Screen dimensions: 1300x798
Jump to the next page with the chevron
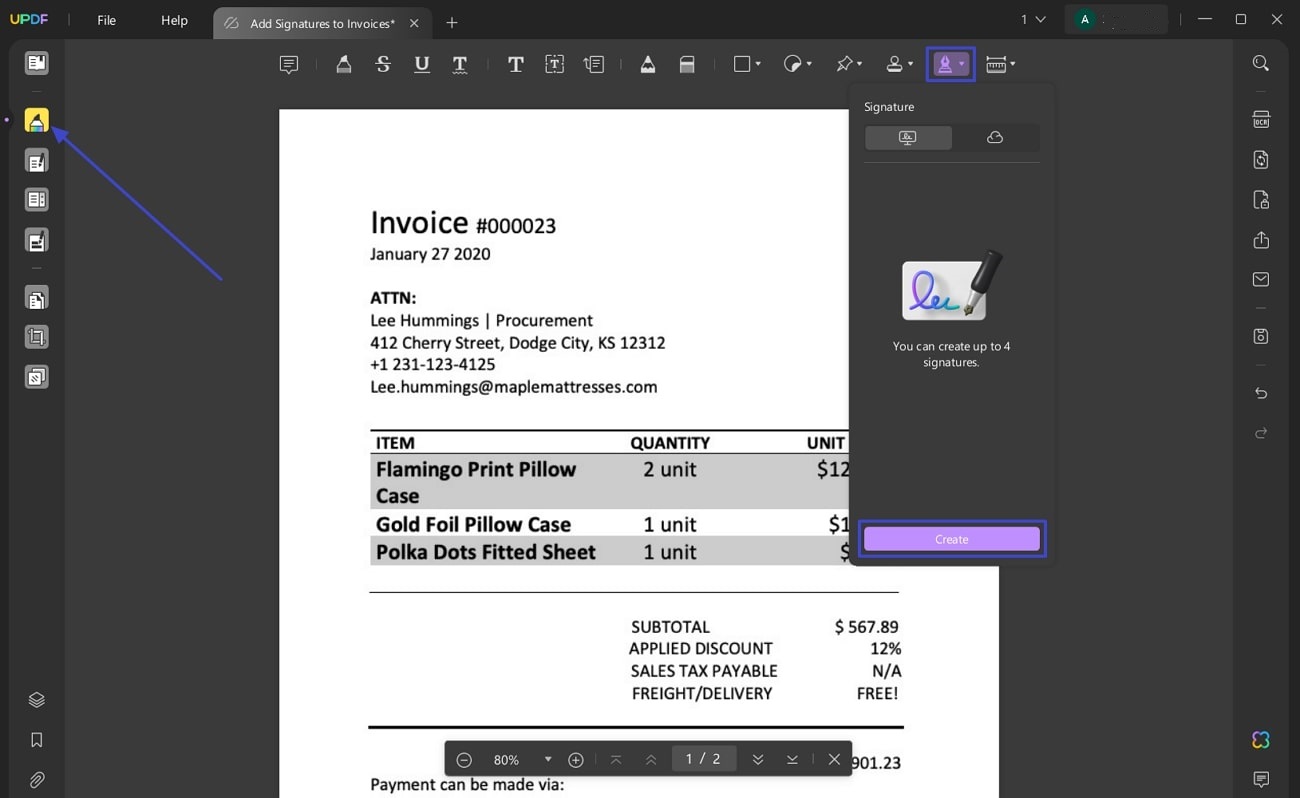(x=758, y=758)
